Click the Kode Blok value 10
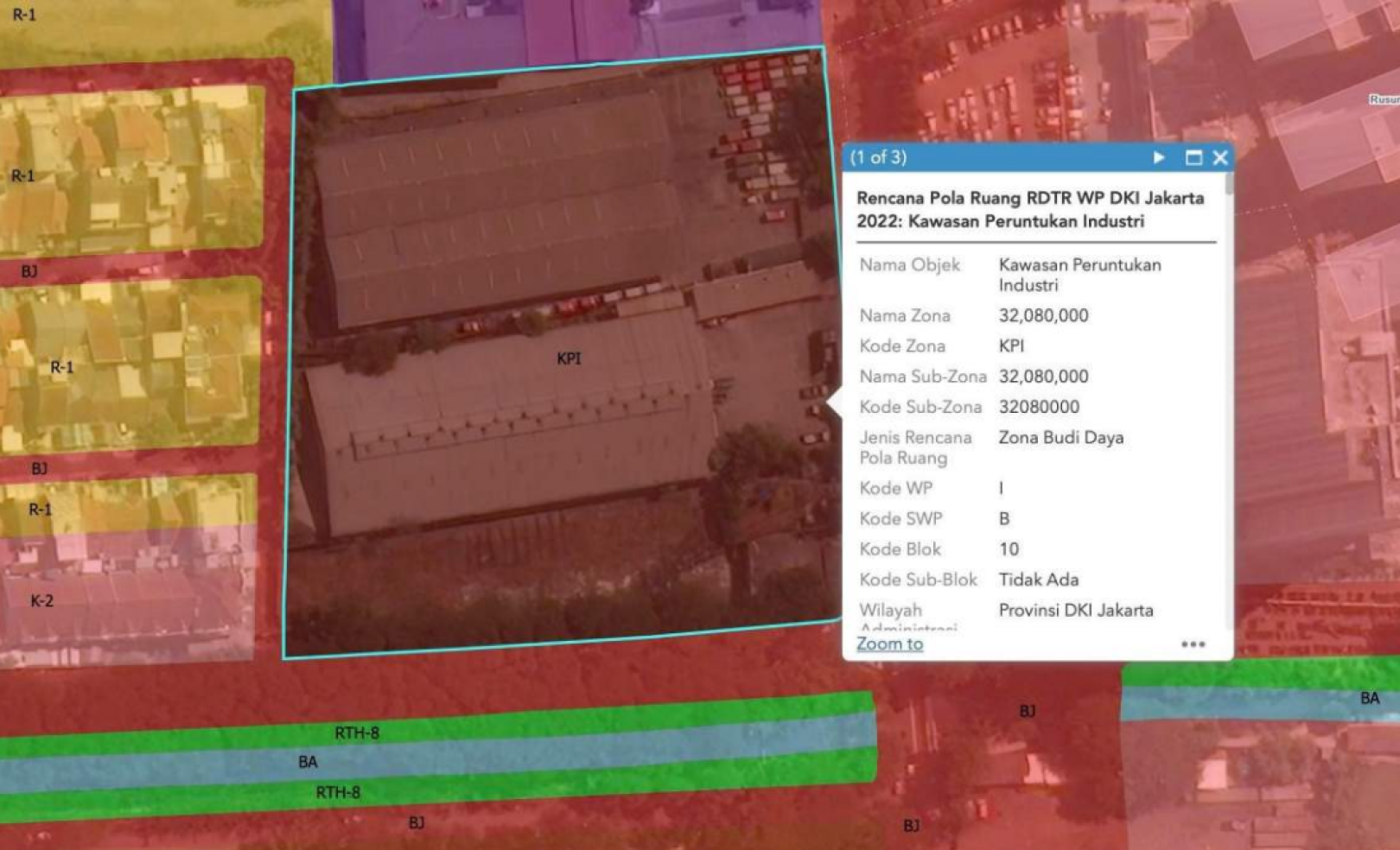 (1009, 549)
